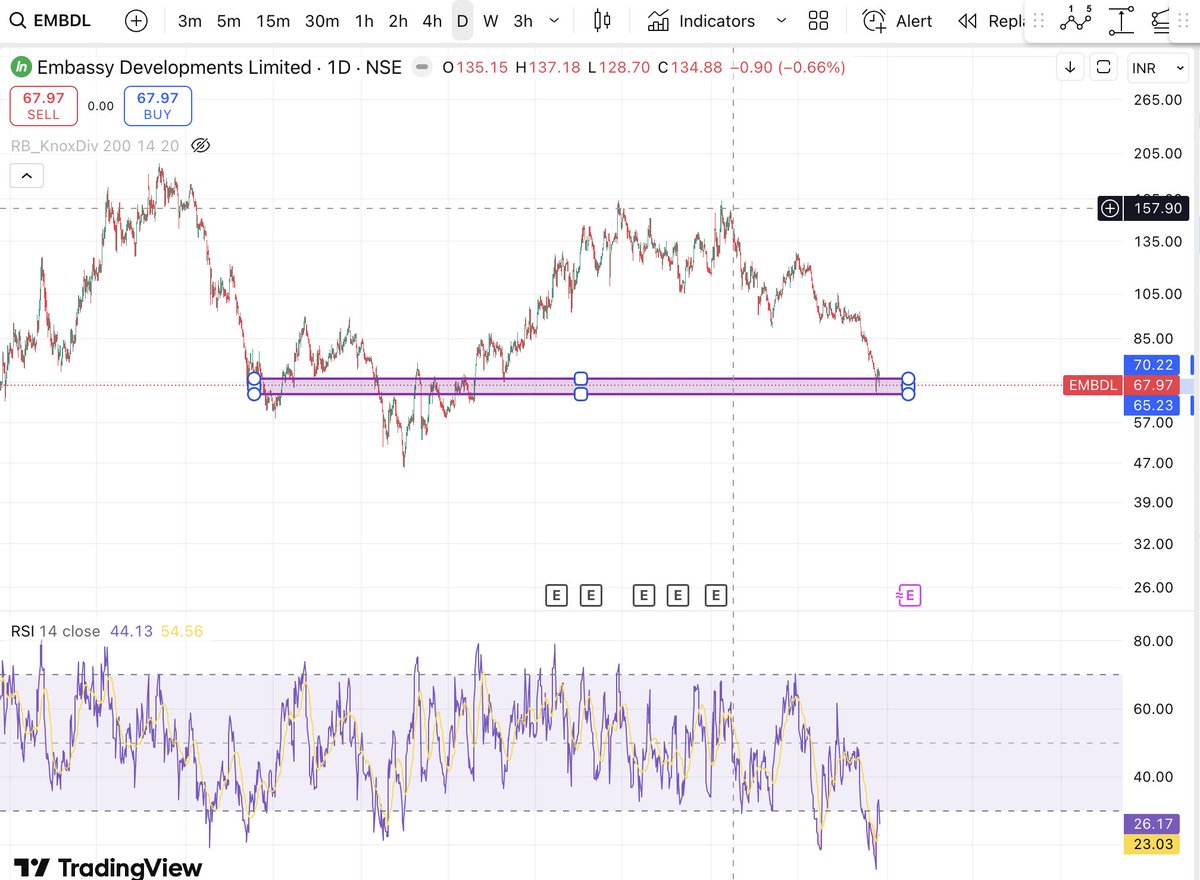Click the auto-fit chart icon near INR
The height and width of the screenshot is (880, 1200).
click(x=1104, y=67)
